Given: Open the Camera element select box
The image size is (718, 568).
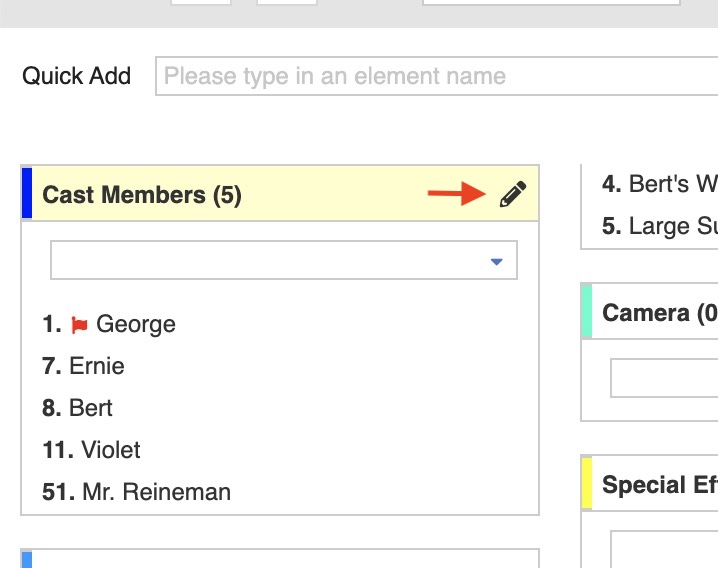Looking at the screenshot, I should point(664,379).
